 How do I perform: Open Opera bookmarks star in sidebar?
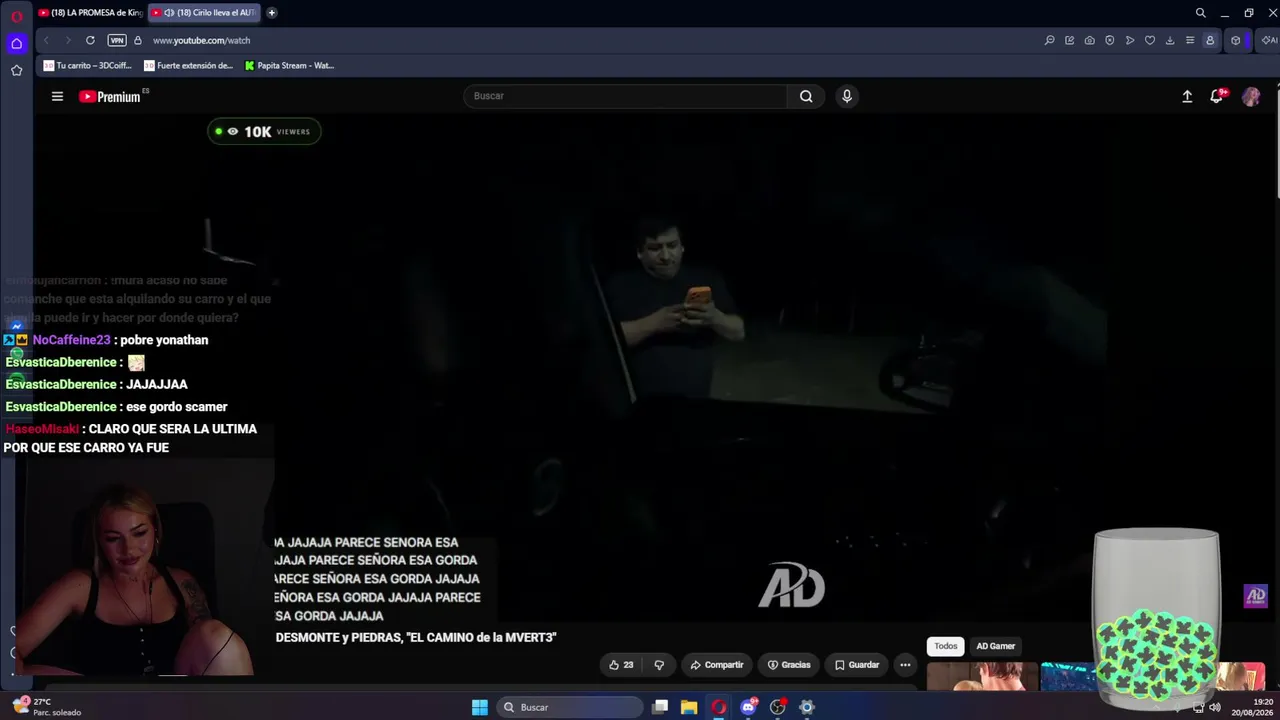[x=17, y=71]
